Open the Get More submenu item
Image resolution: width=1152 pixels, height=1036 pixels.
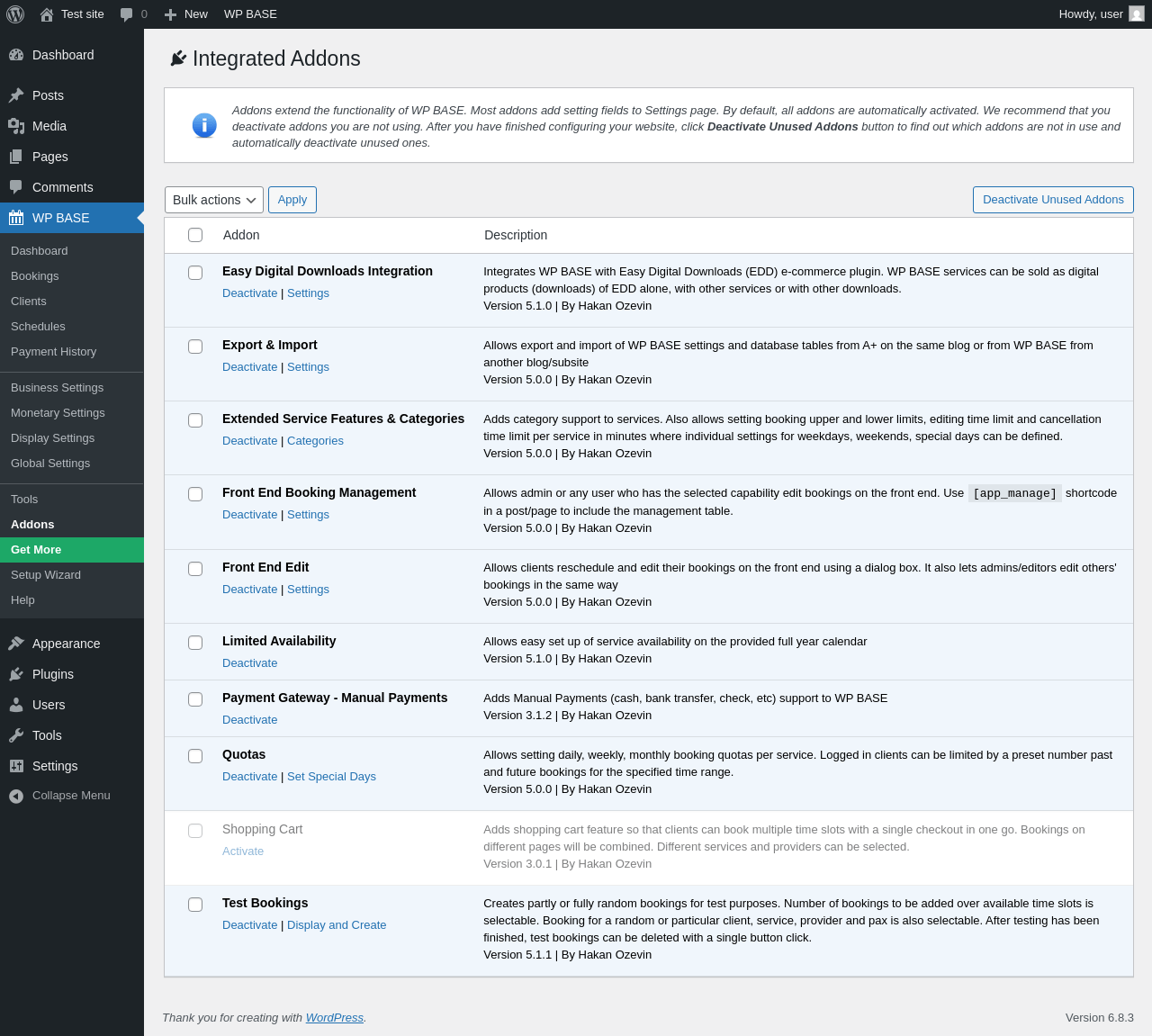(x=72, y=550)
